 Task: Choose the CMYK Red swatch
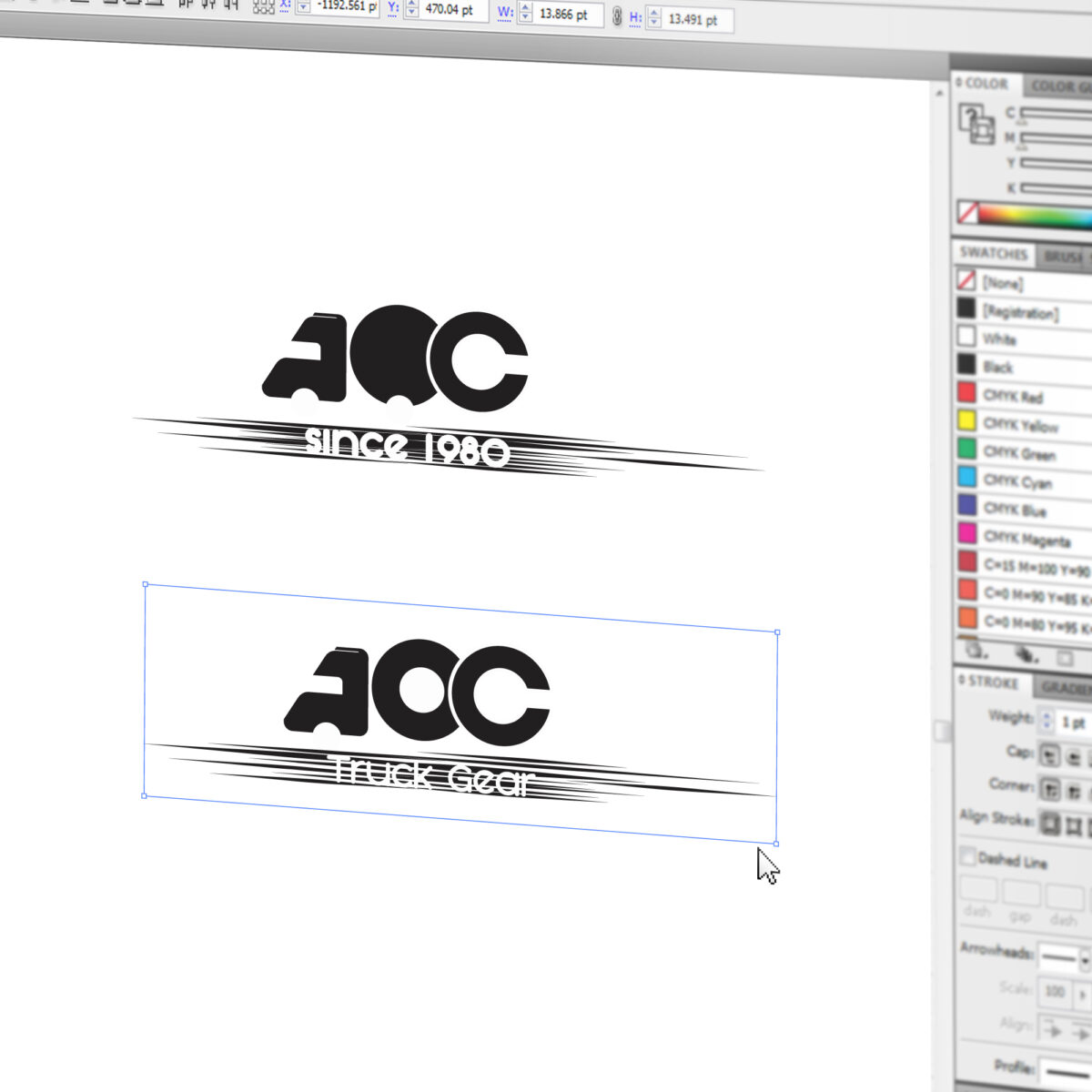1025,395
